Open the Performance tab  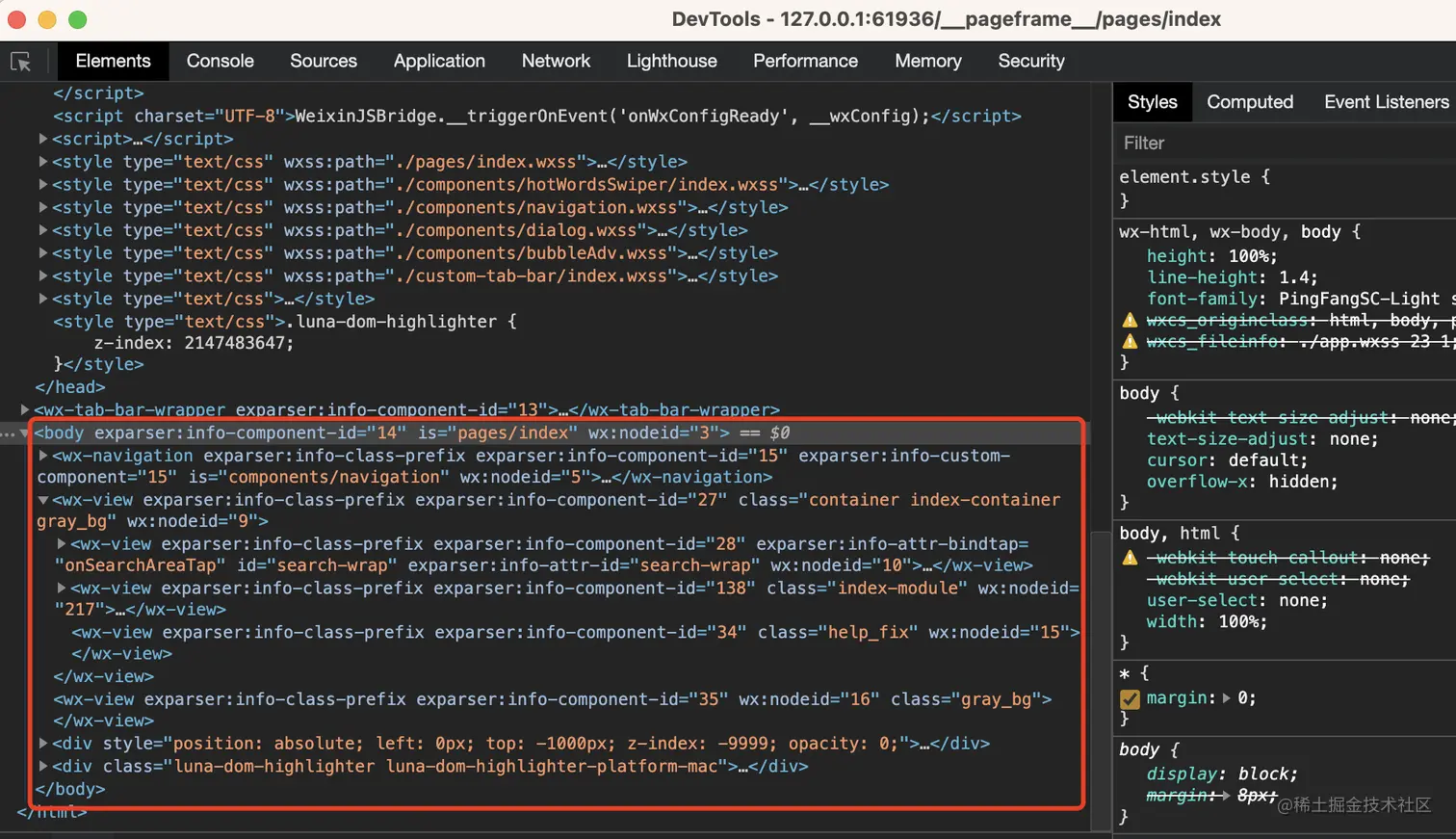click(805, 62)
